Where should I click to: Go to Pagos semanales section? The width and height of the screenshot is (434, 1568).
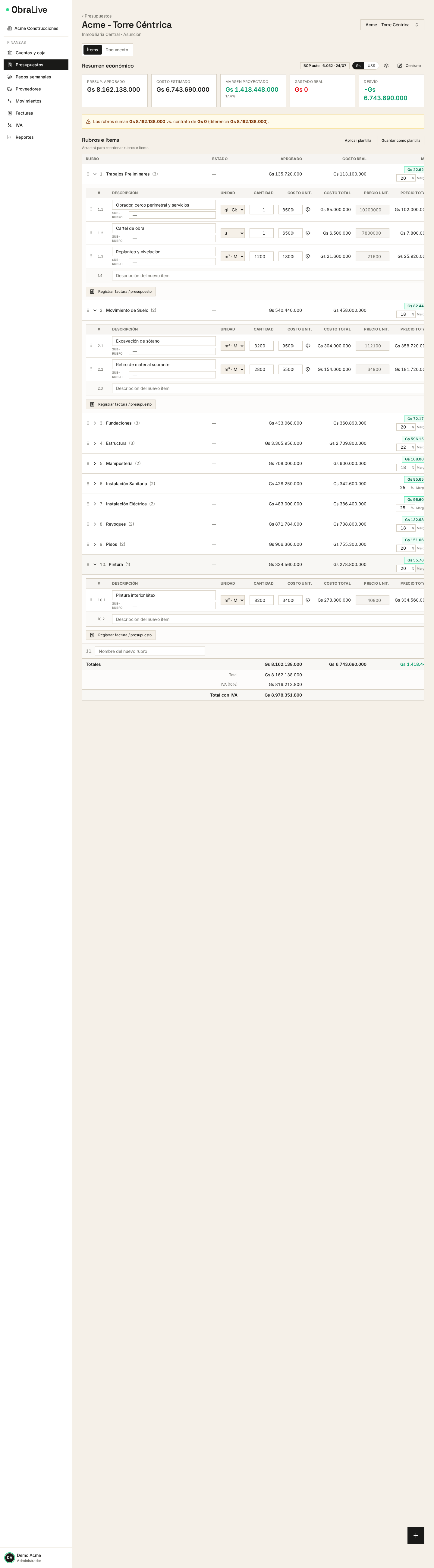coord(36,77)
